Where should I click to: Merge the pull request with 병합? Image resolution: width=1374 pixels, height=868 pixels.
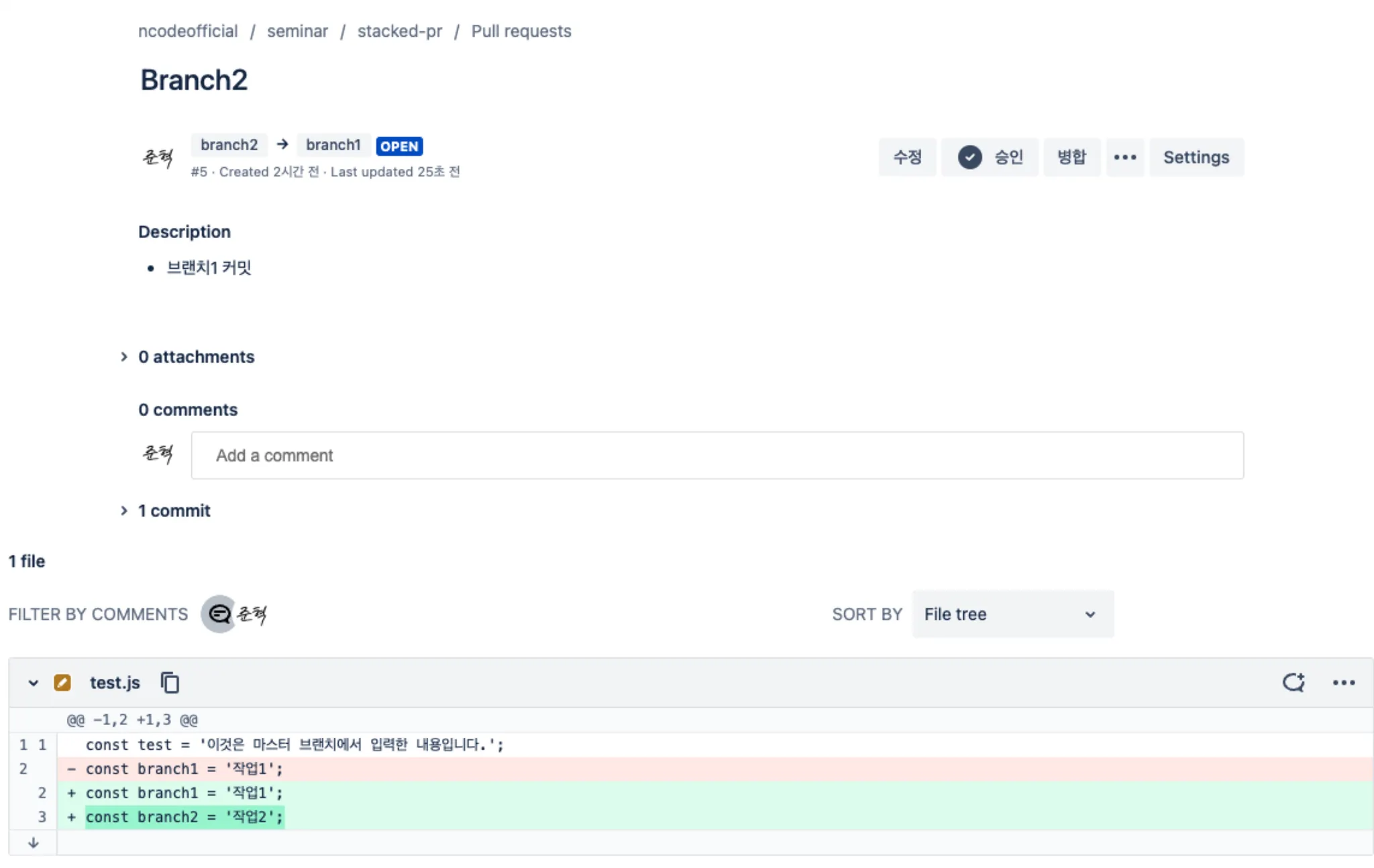tap(1071, 157)
